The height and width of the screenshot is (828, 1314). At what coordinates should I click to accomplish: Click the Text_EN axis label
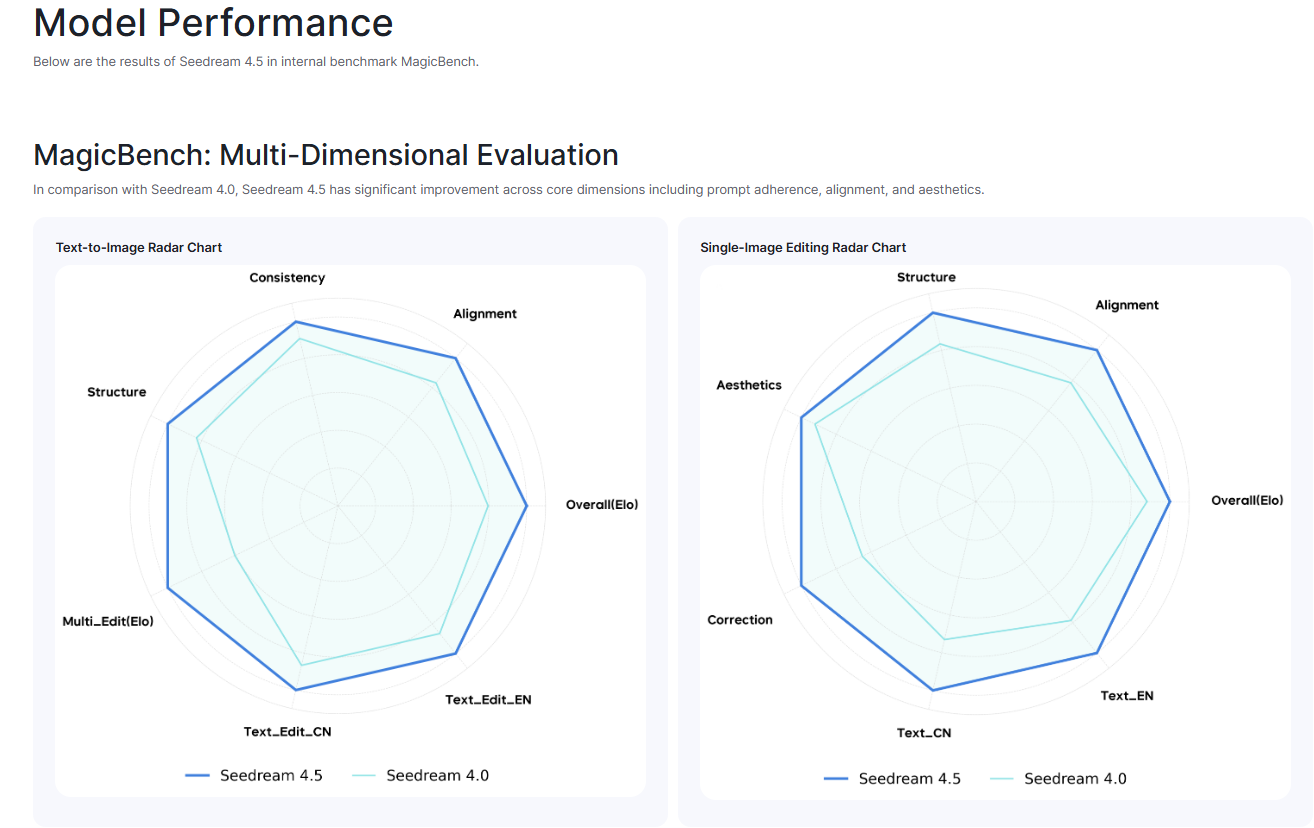pos(1127,696)
